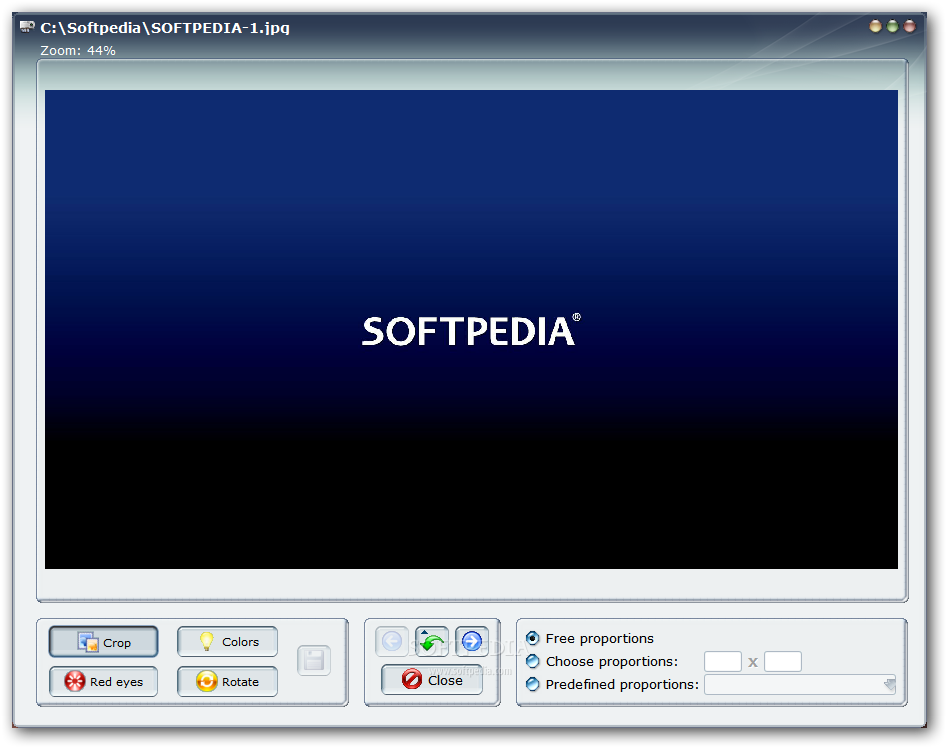Click the title 'C:\Softpedia\SOFTPEDIA-1.jpg'

pyautogui.click(x=165, y=28)
